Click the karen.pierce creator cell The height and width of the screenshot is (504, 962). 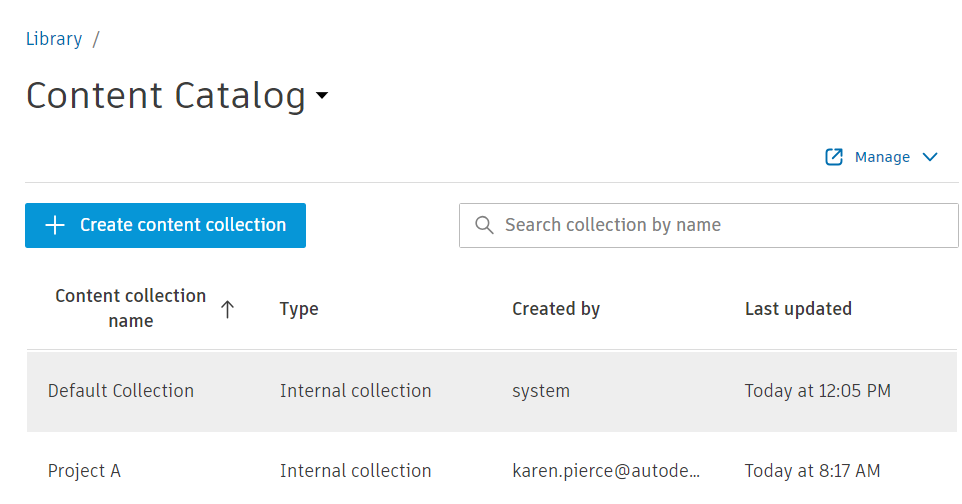click(606, 471)
